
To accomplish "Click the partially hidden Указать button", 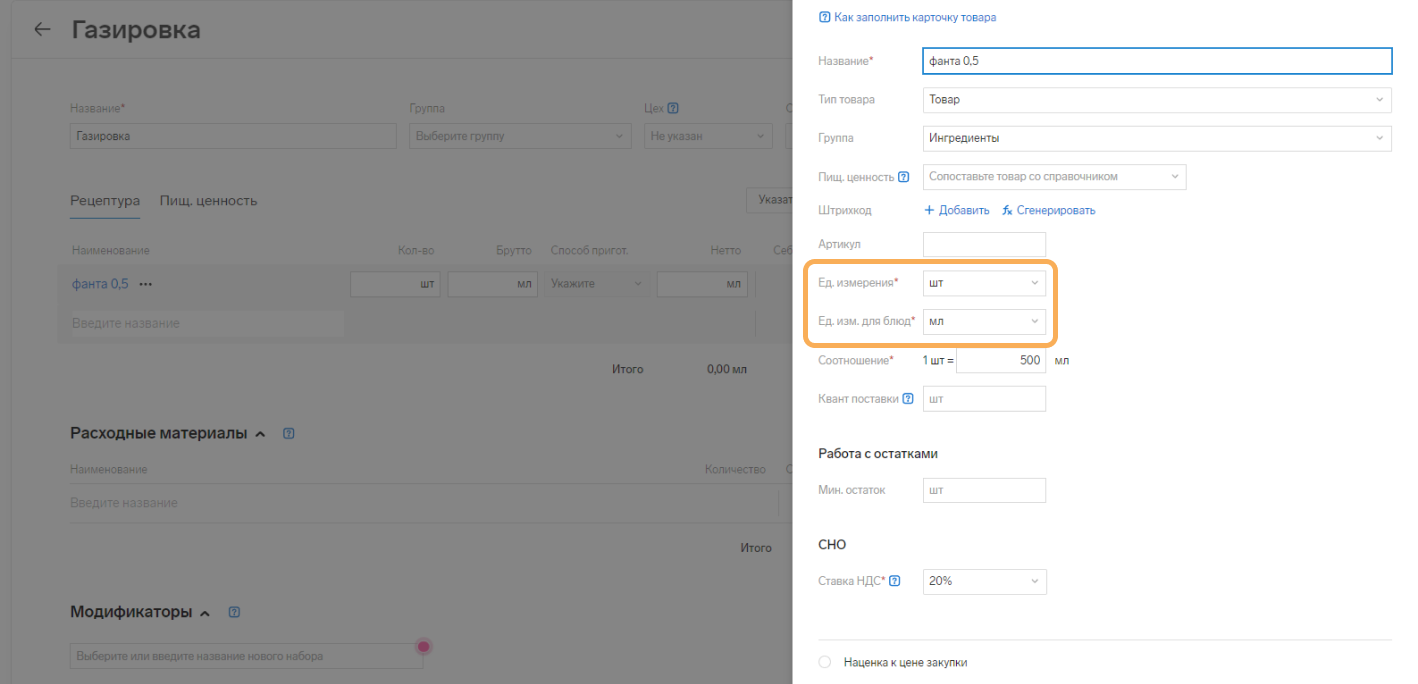I will (x=769, y=200).
